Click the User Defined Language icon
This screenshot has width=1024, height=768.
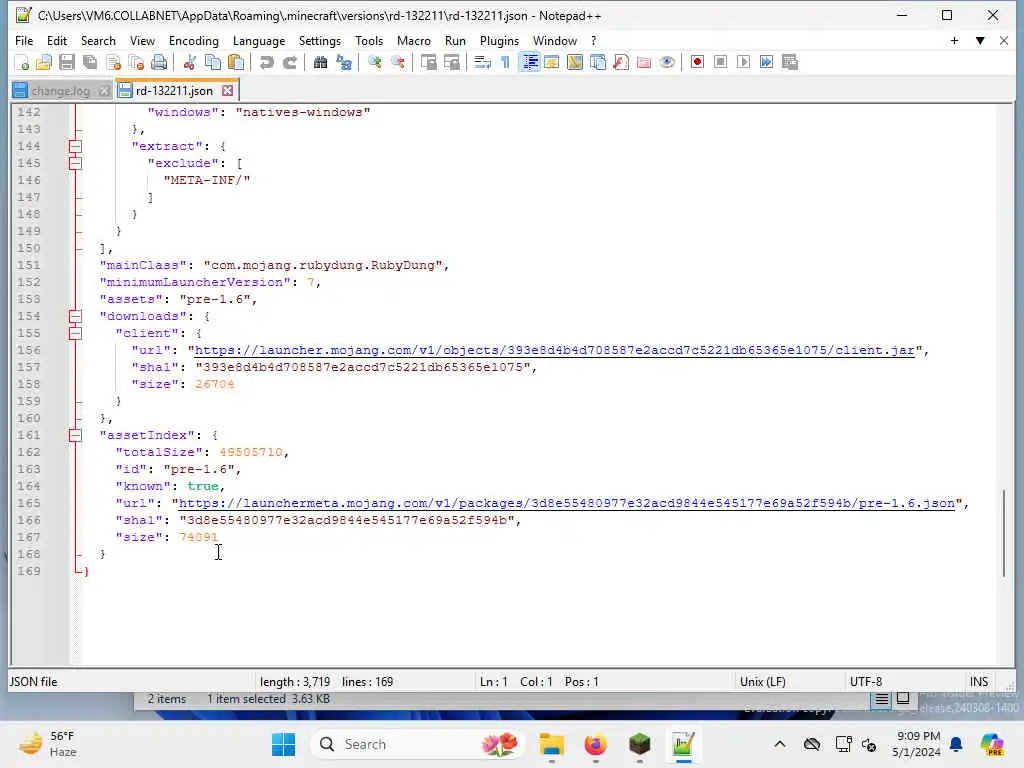(x=552, y=62)
